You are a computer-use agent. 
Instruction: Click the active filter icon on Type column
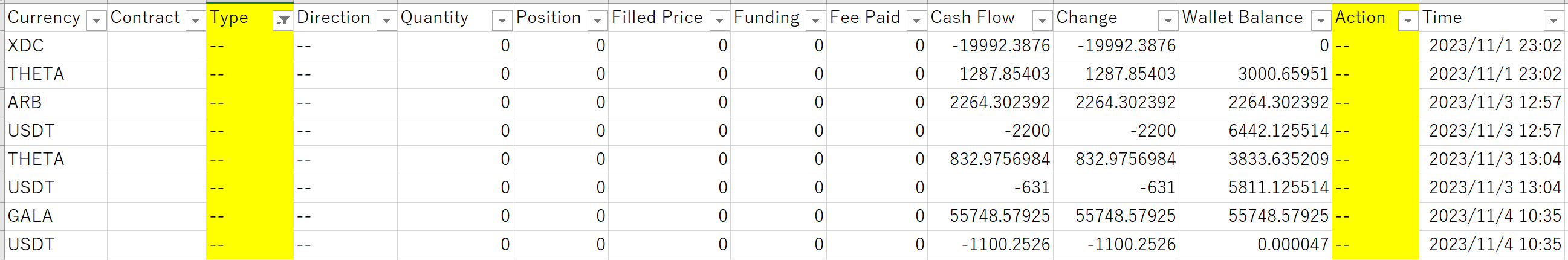[x=283, y=21]
